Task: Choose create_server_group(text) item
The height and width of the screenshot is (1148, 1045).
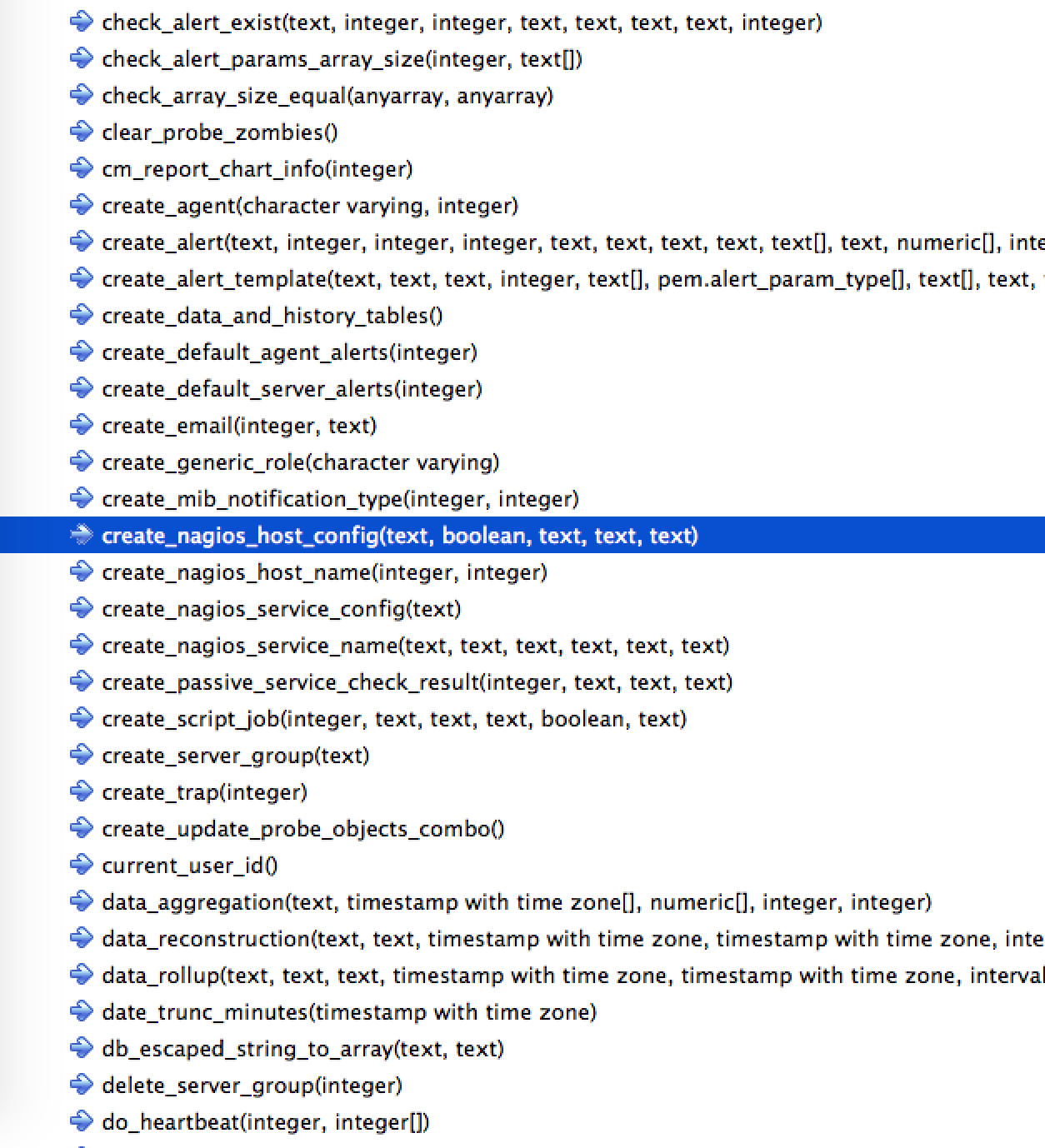Action: [x=235, y=756]
